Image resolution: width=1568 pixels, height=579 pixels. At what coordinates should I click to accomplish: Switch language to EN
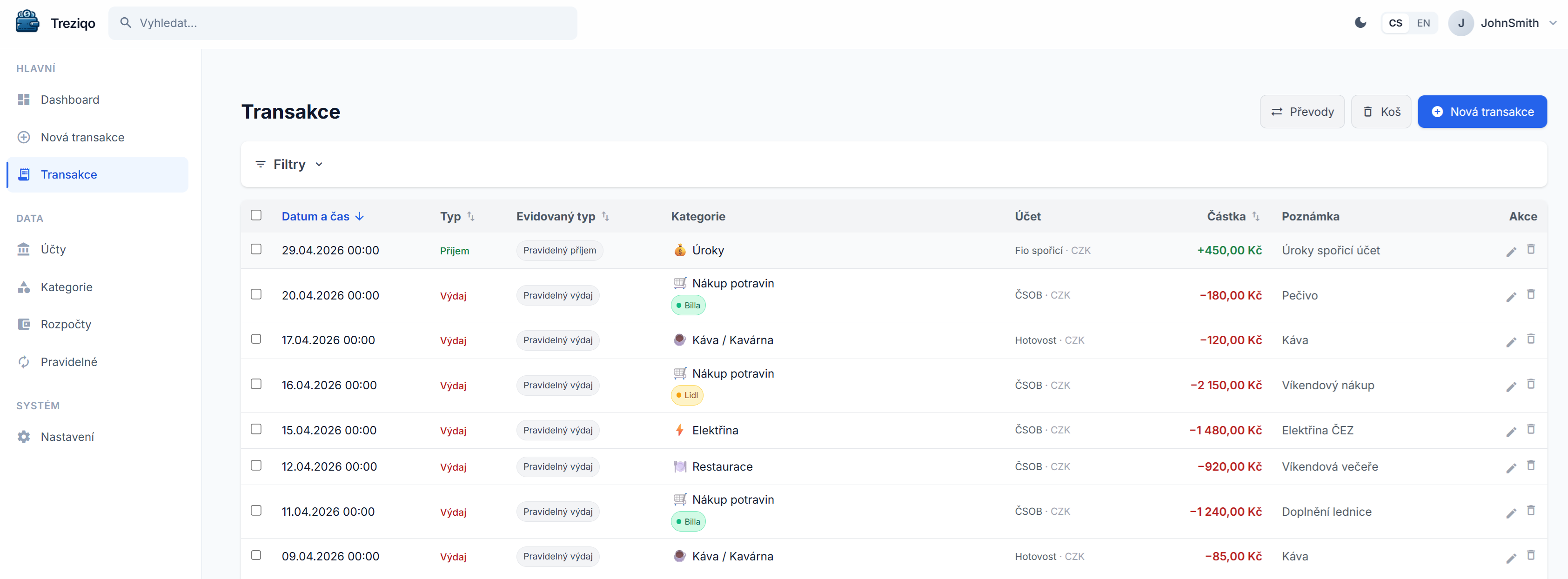click(1422, 23)
